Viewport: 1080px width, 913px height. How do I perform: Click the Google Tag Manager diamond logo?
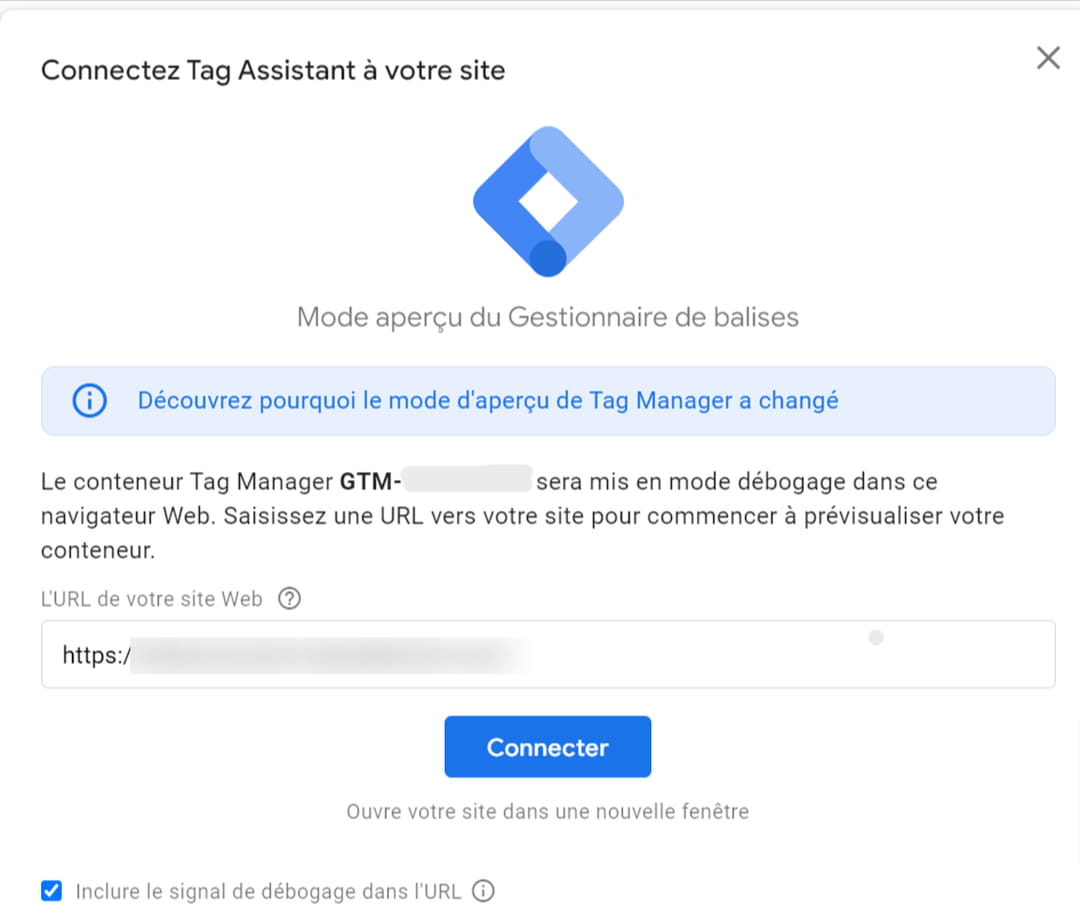tap(548, 201)
